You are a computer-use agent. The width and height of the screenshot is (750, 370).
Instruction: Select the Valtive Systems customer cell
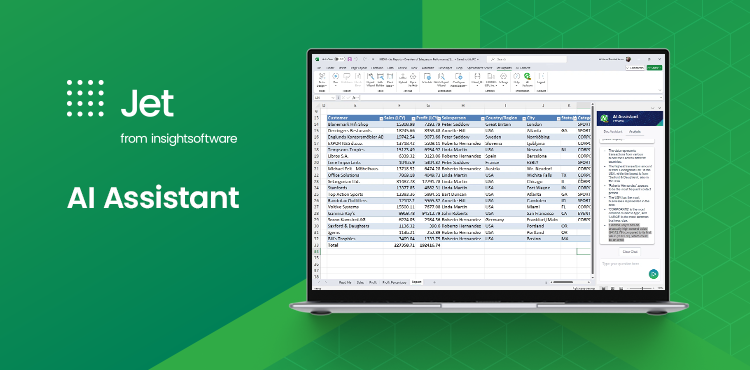pos(355,207)
